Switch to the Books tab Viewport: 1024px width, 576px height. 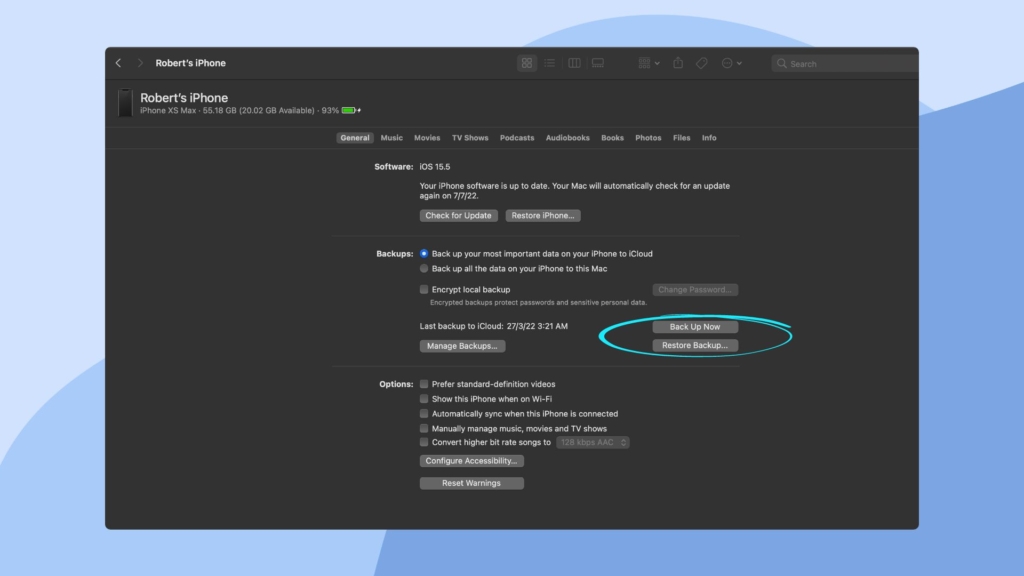(612, 138)
